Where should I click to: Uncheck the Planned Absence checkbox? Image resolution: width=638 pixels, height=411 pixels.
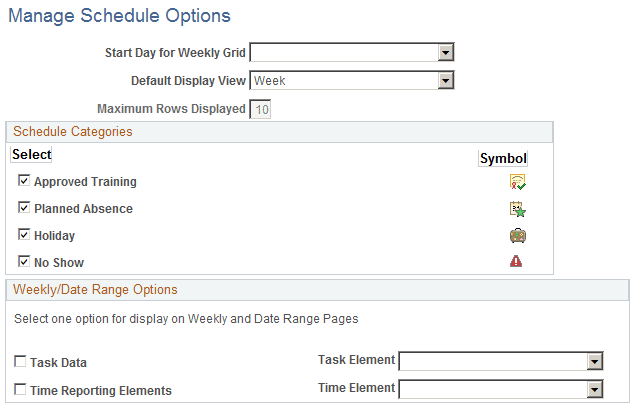point(23,209)
